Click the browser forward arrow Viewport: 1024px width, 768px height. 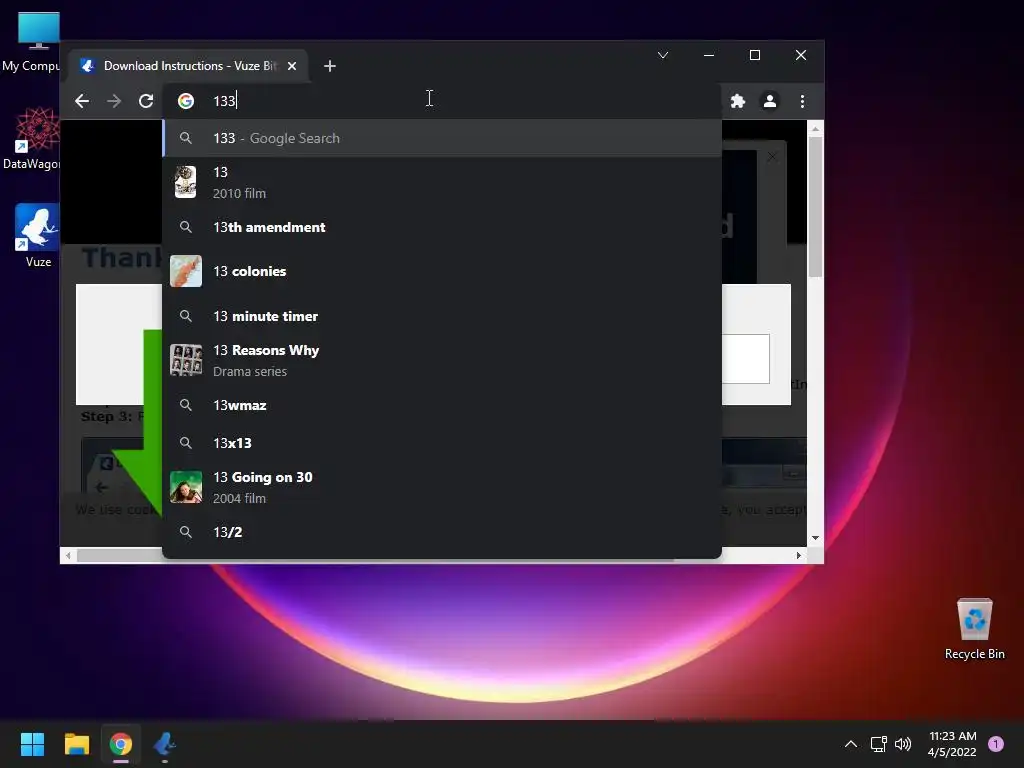[x=114, y=101]
